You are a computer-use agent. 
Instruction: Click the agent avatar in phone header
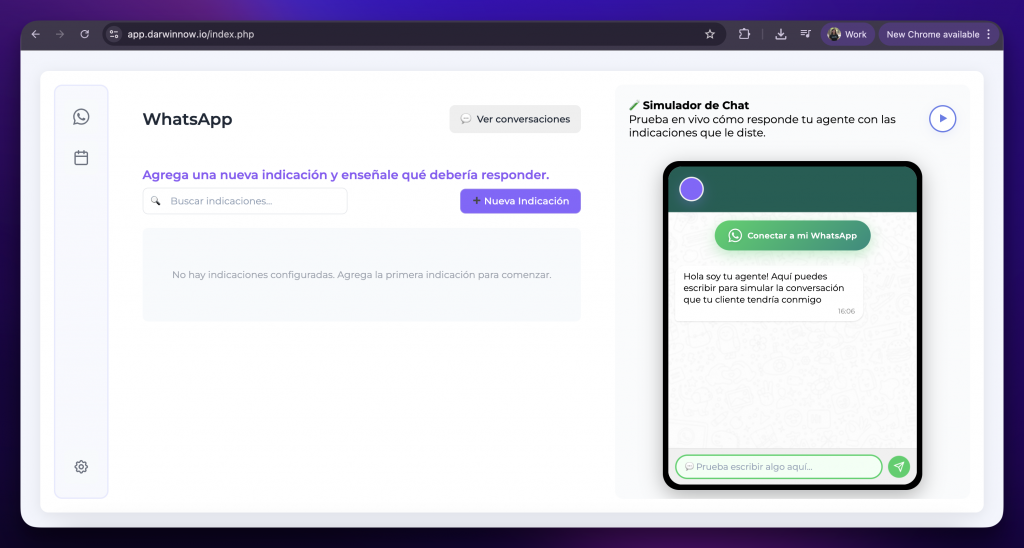click(x=691, y=189)
